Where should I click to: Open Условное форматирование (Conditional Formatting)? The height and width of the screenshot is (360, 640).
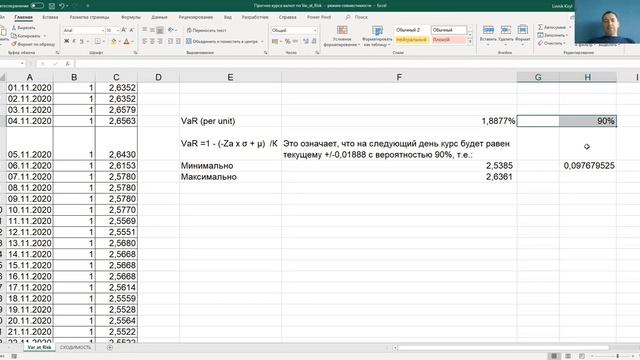(x=342, y=36)
